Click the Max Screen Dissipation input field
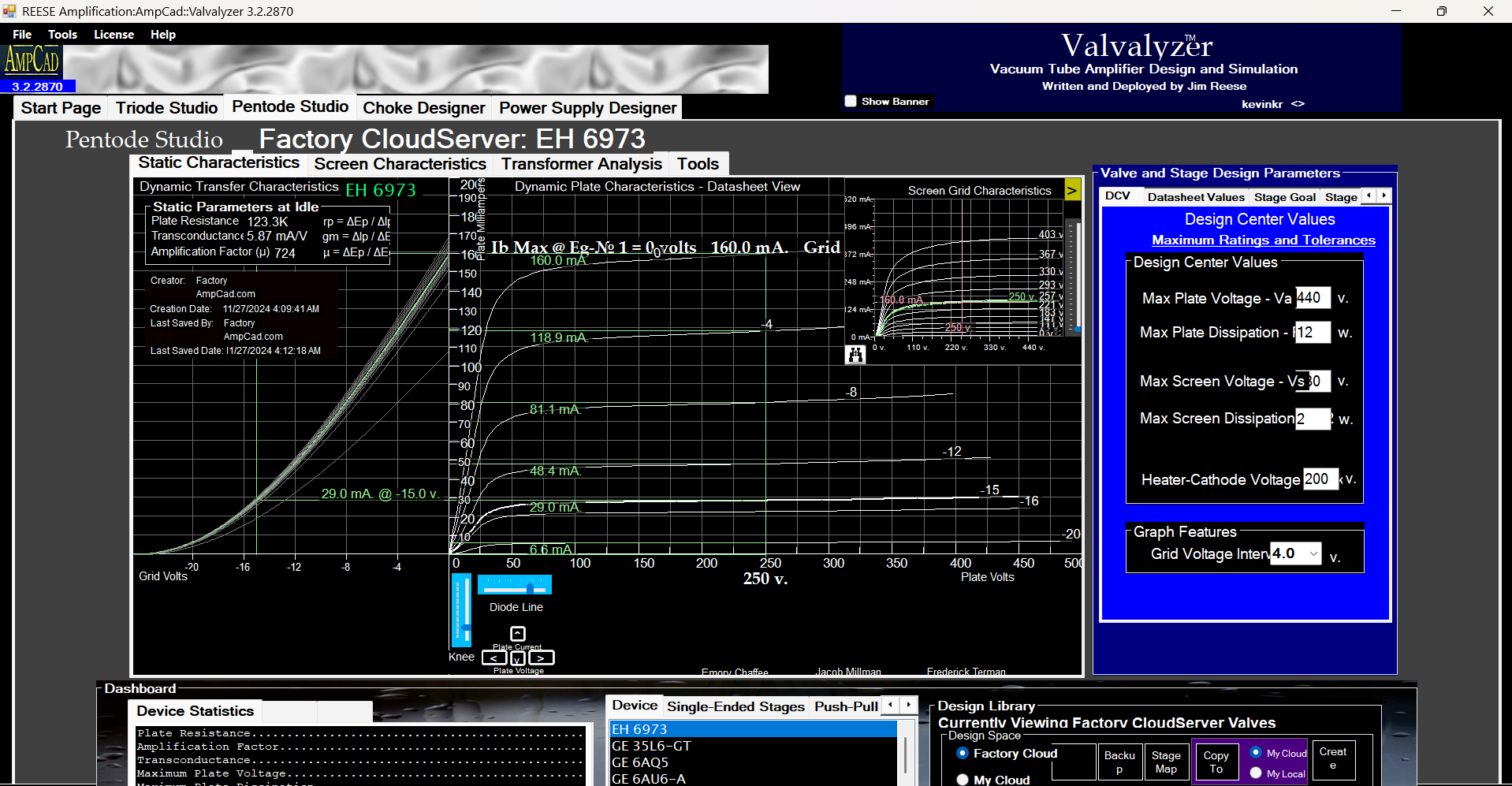 click(1313, 419)
